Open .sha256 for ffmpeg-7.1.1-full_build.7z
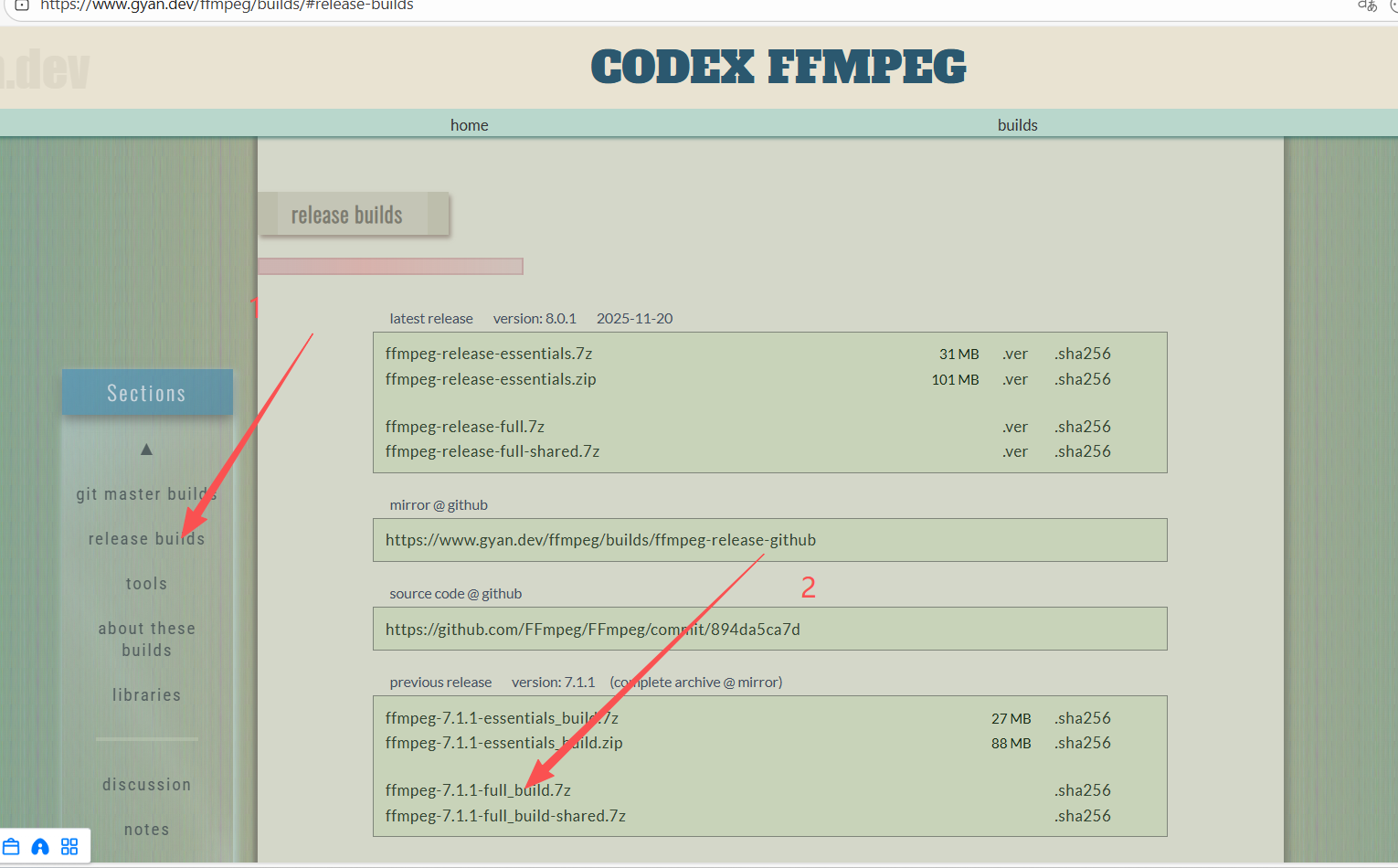The height and width of the screenshot is (868, 1398). 1083,790
